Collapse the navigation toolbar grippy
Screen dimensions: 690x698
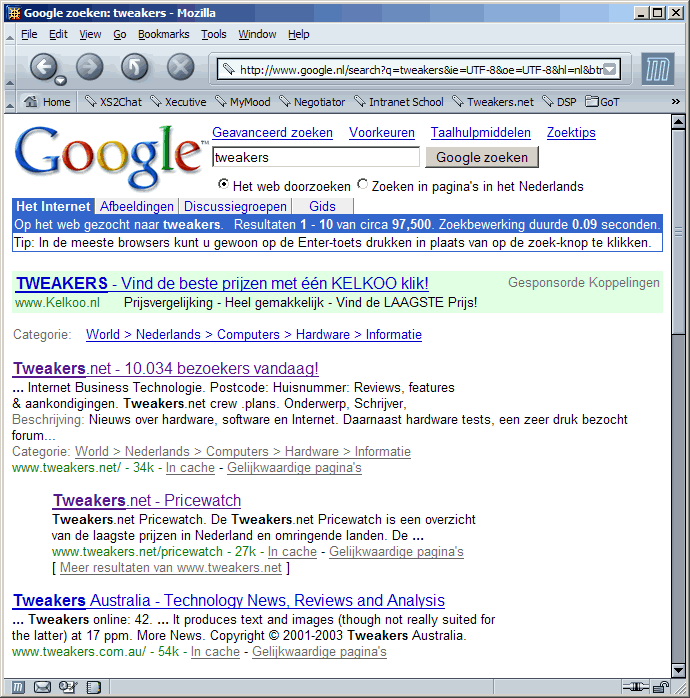click(9, 67)
